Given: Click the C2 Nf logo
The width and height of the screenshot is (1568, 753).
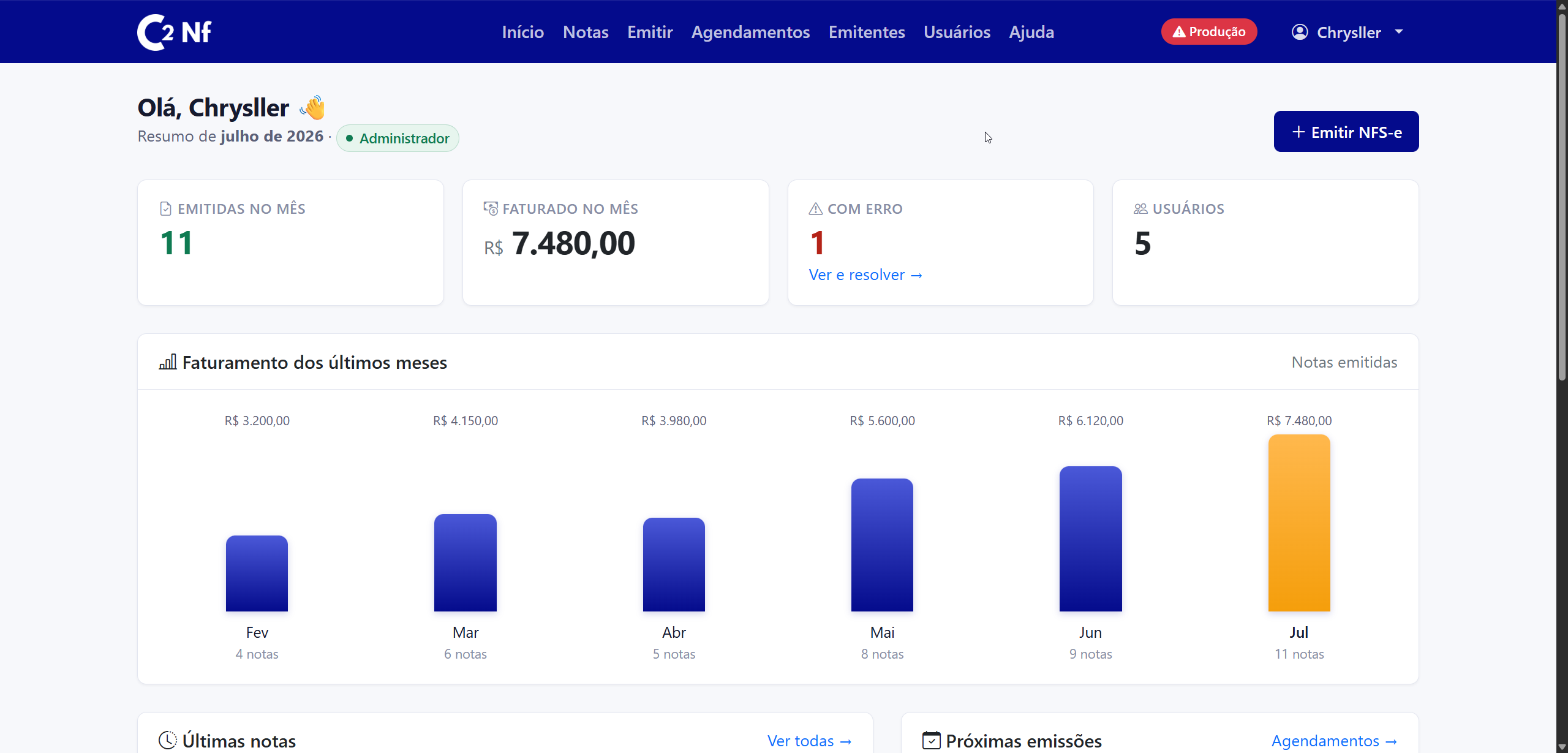Looking at the screenshot, I should pos(175,32).
